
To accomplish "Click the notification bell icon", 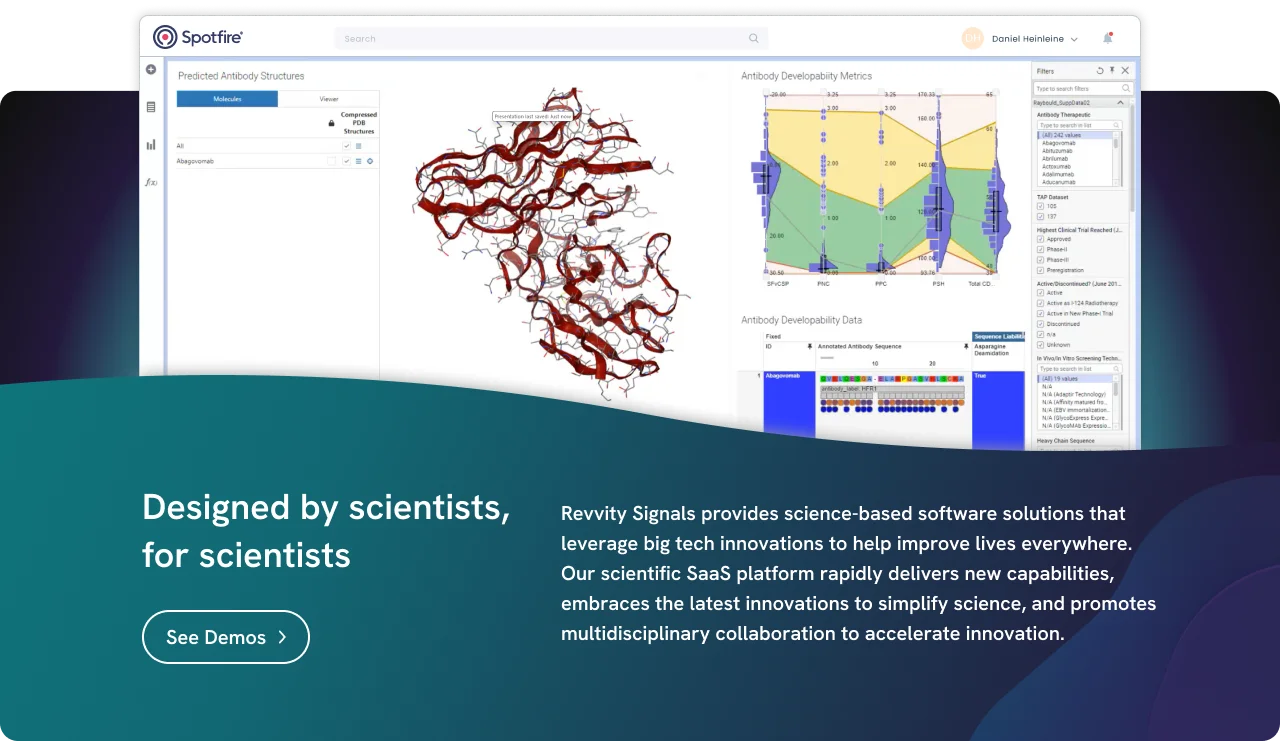I will 1108,38.
